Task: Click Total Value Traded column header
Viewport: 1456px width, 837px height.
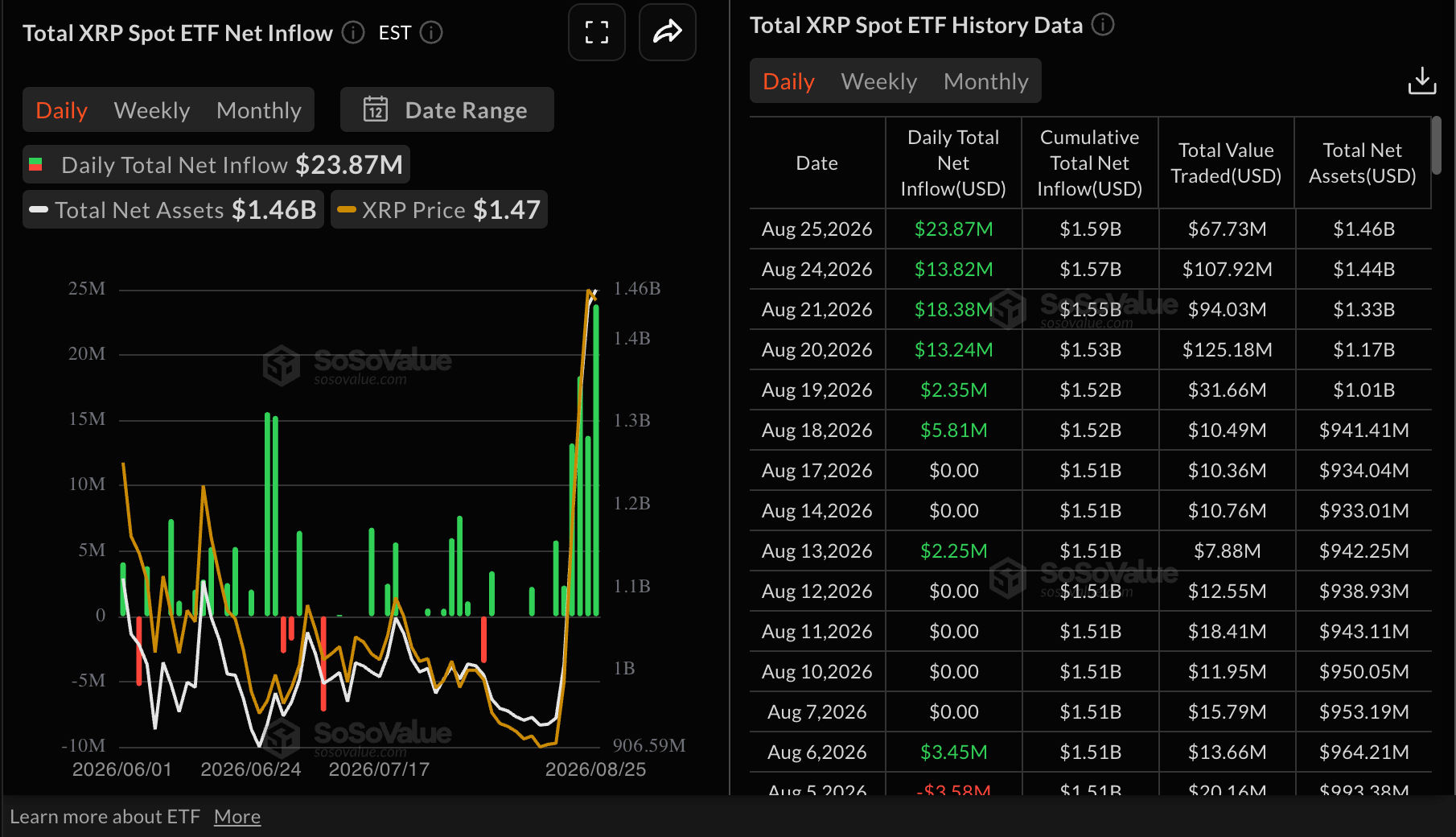Action: [1226, 163]
